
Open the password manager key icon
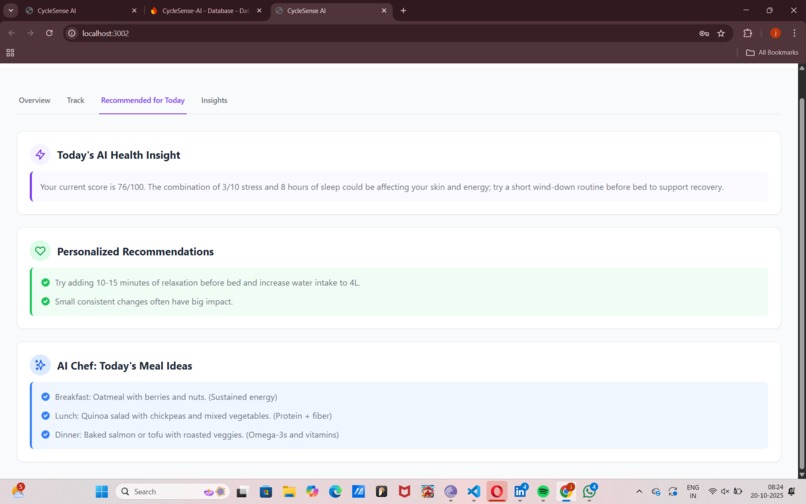tap(704, 33)
